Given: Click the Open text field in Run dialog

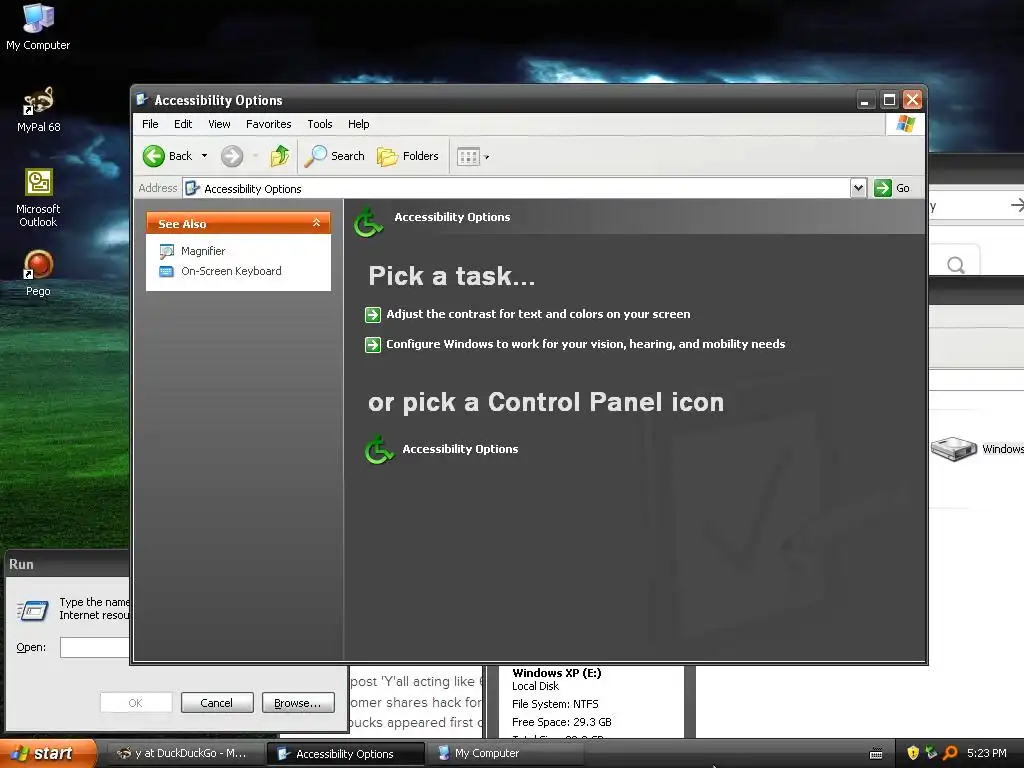Looking at the screenshot, I should 95,647.
